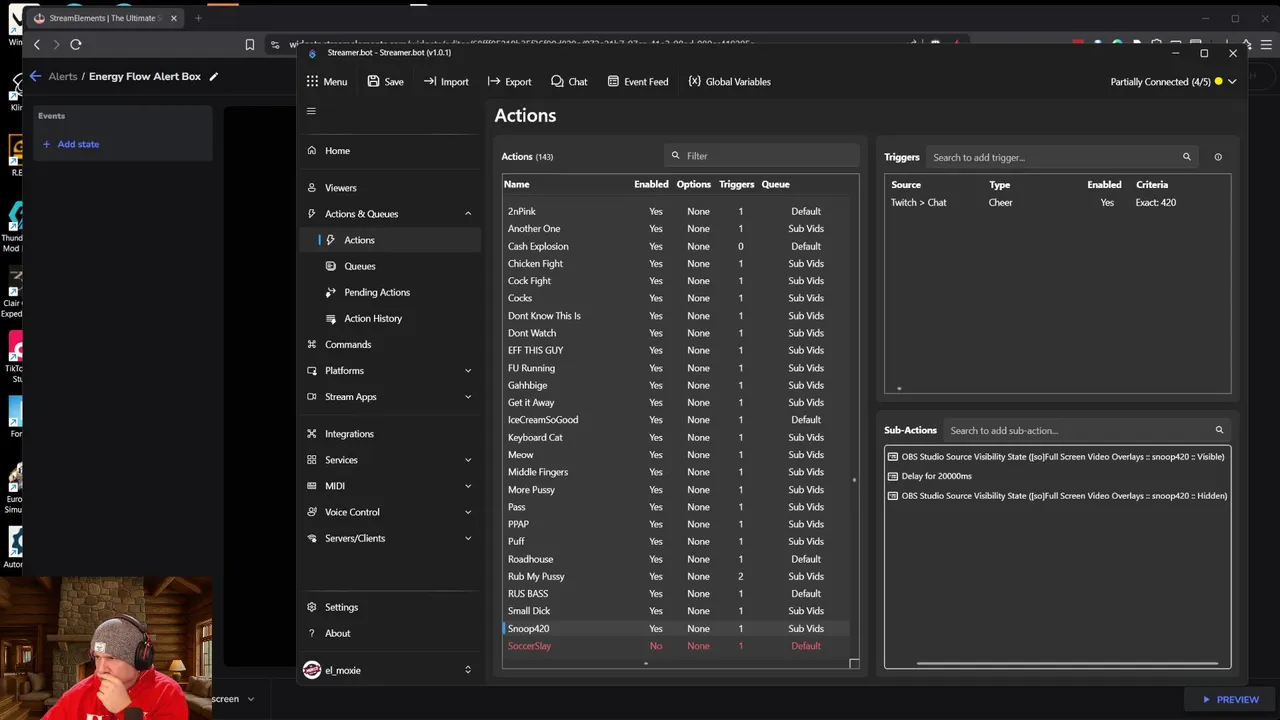Image resolution: width=1280 pixels, height=720 pixels.
Task: Open the el_moxie account switcher
Action: click(x=390, y=670)
